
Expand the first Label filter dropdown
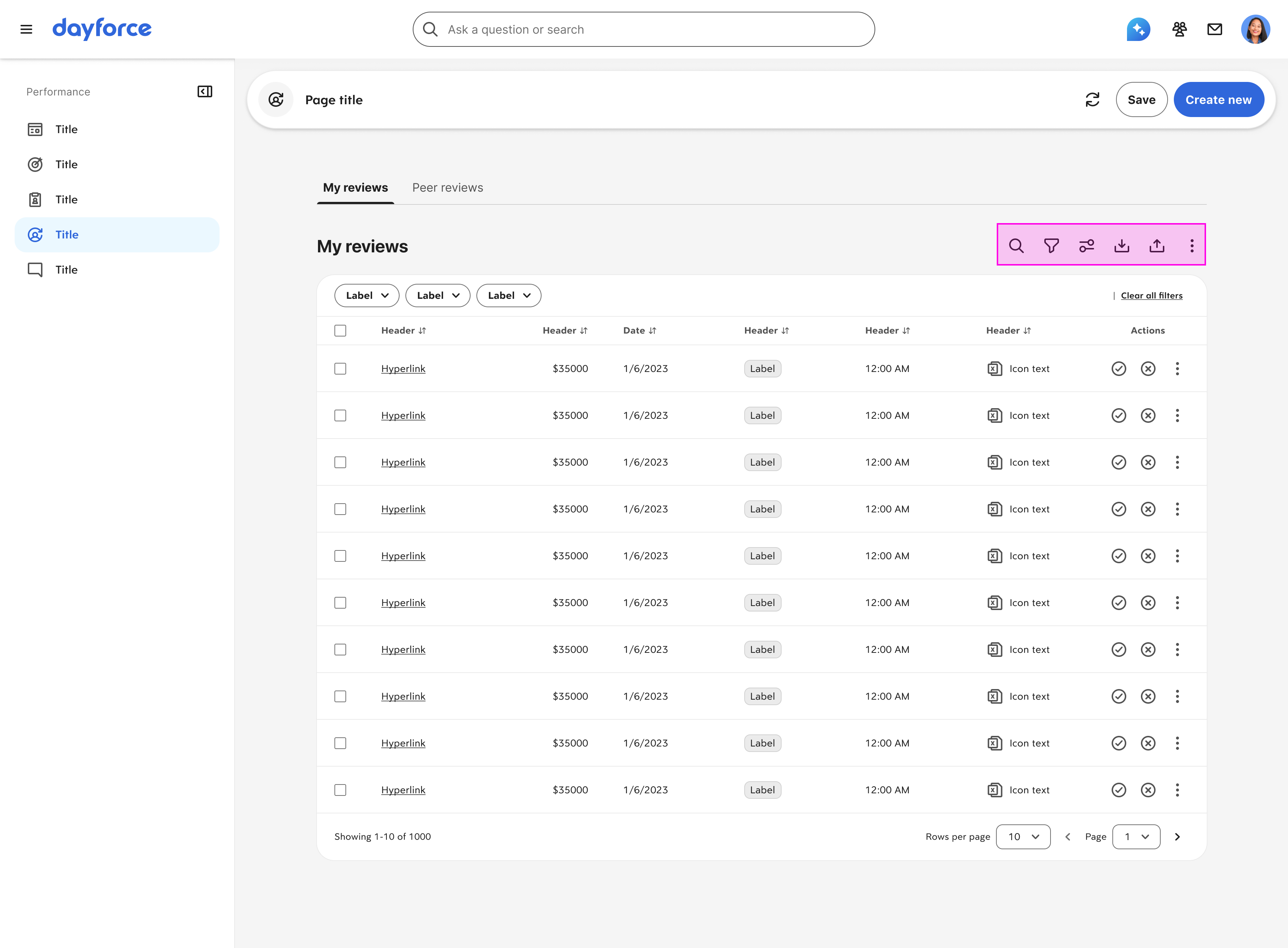[x=367, y=296]
